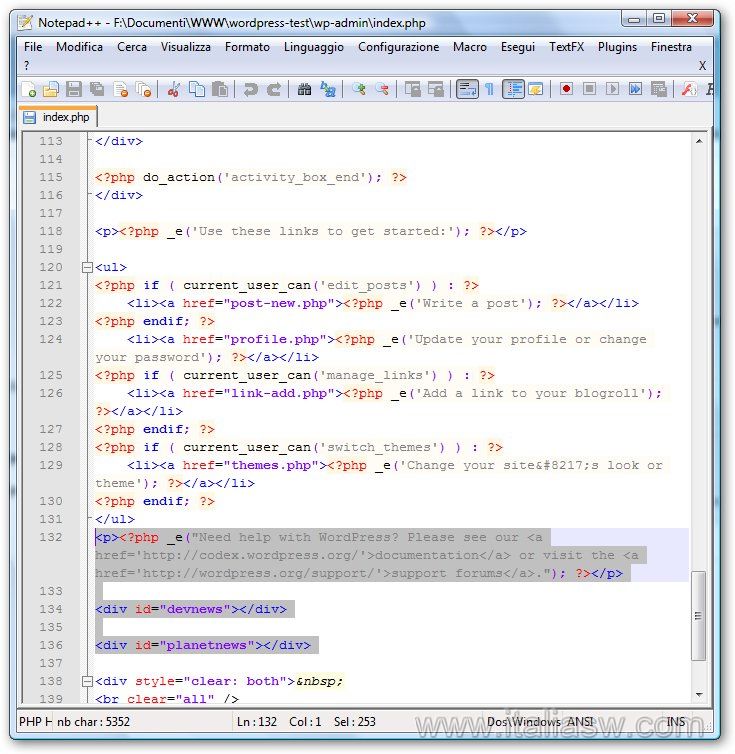Zoom out with the magnifier minus icon
The width and height of the screenshot is (735, 754).
[382, 89]
